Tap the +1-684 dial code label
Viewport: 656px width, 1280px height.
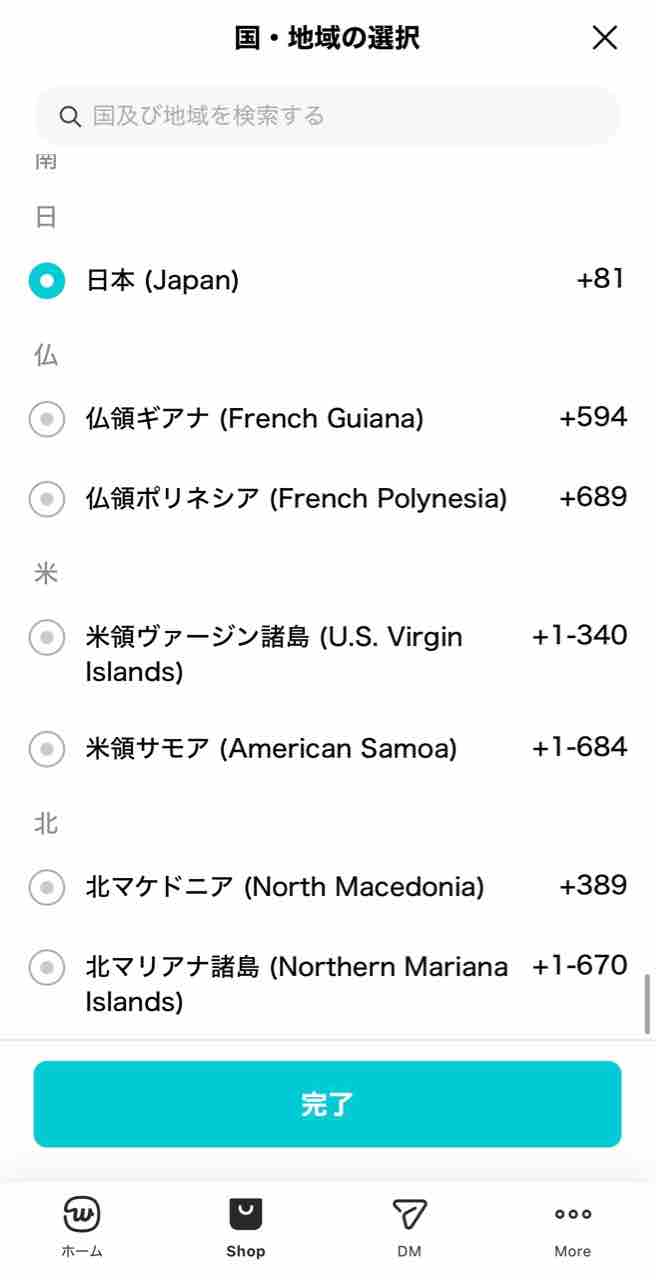pyautogui.click(x=580, y=747)
